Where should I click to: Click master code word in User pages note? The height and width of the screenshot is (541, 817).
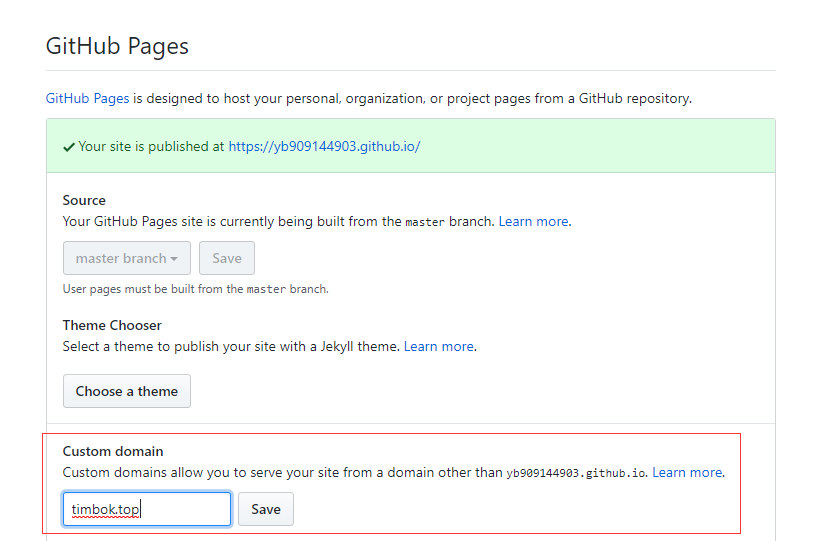coord(266,289)
